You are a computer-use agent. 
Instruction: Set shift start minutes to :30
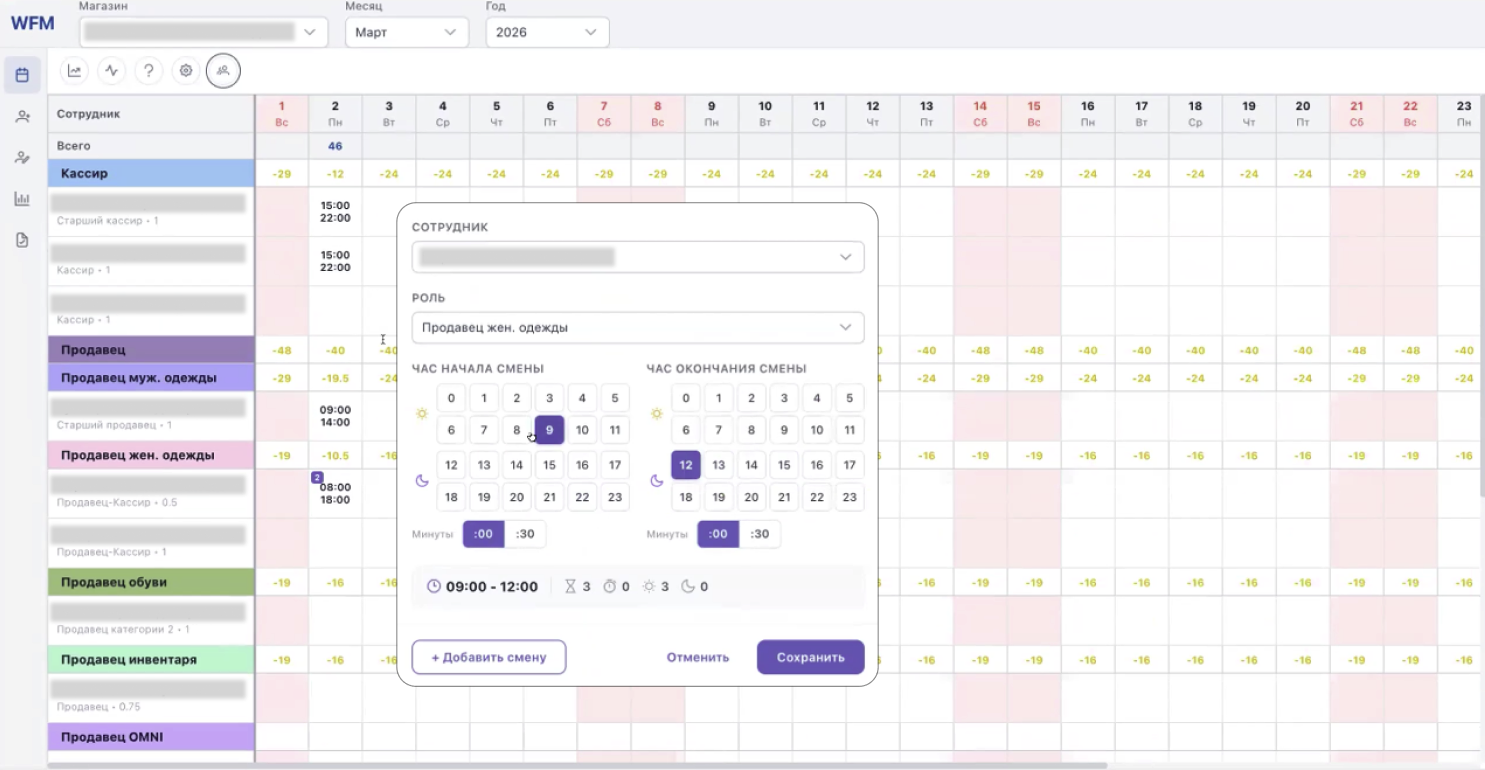click(525, 534)
